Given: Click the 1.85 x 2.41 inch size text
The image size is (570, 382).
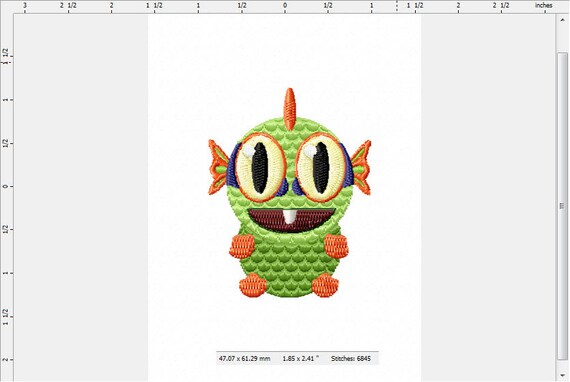Looking at the screenshot, I should [x=300, y=358].
